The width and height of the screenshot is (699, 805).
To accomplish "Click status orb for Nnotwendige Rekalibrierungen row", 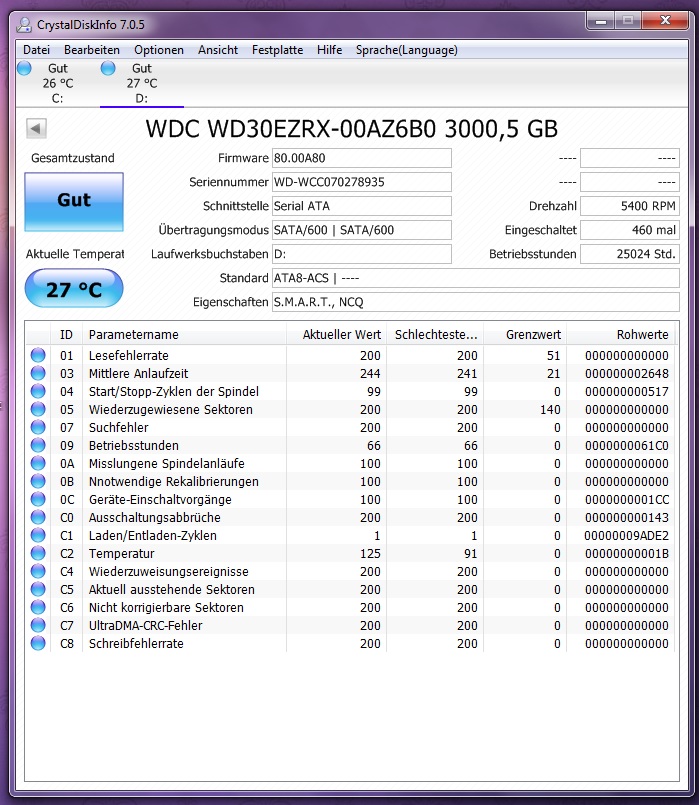I will 38,481.
